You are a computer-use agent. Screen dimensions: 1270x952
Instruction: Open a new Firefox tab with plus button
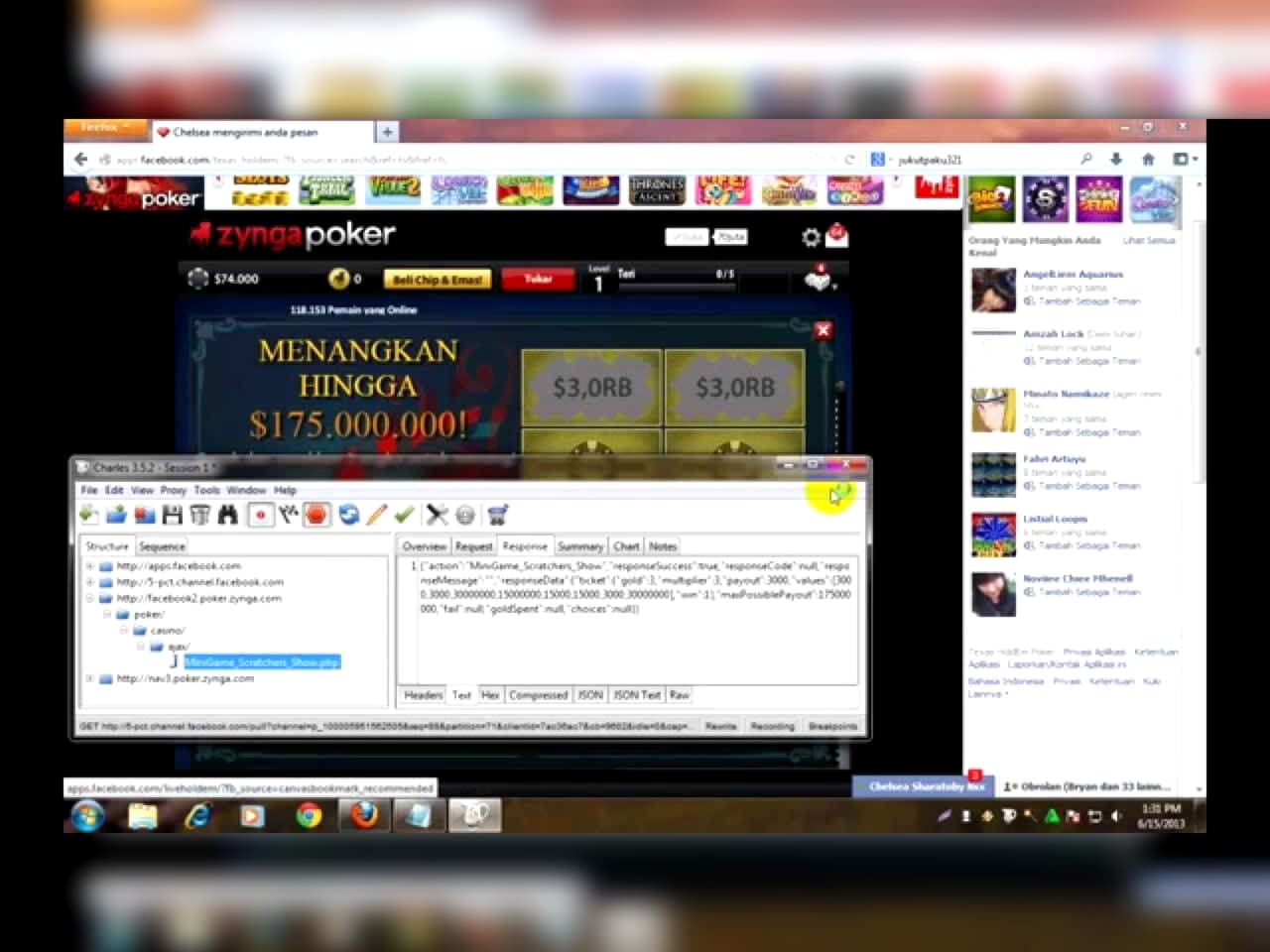[387, 131]
